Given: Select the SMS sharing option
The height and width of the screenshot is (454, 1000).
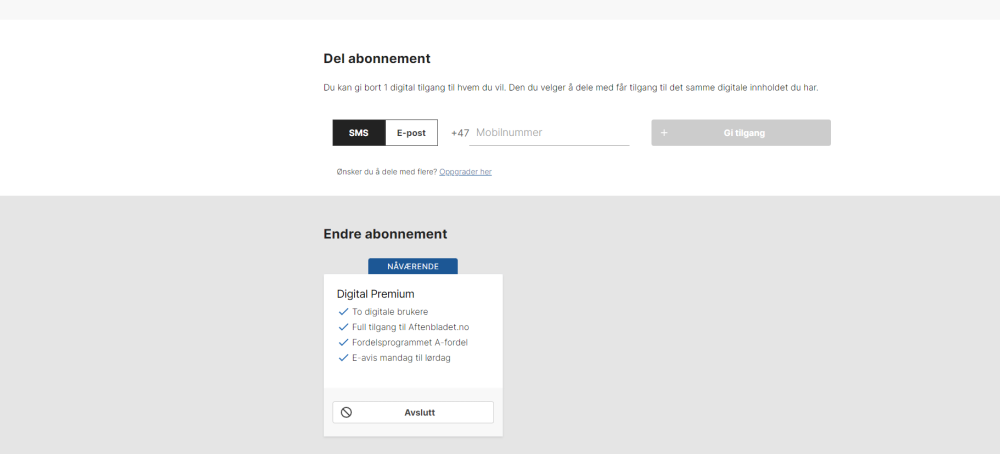Looking at the screenshot, I should [x=358, y=133].
